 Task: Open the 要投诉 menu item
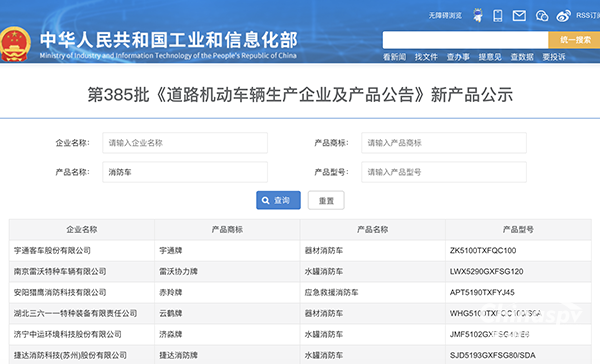point(554,57)
